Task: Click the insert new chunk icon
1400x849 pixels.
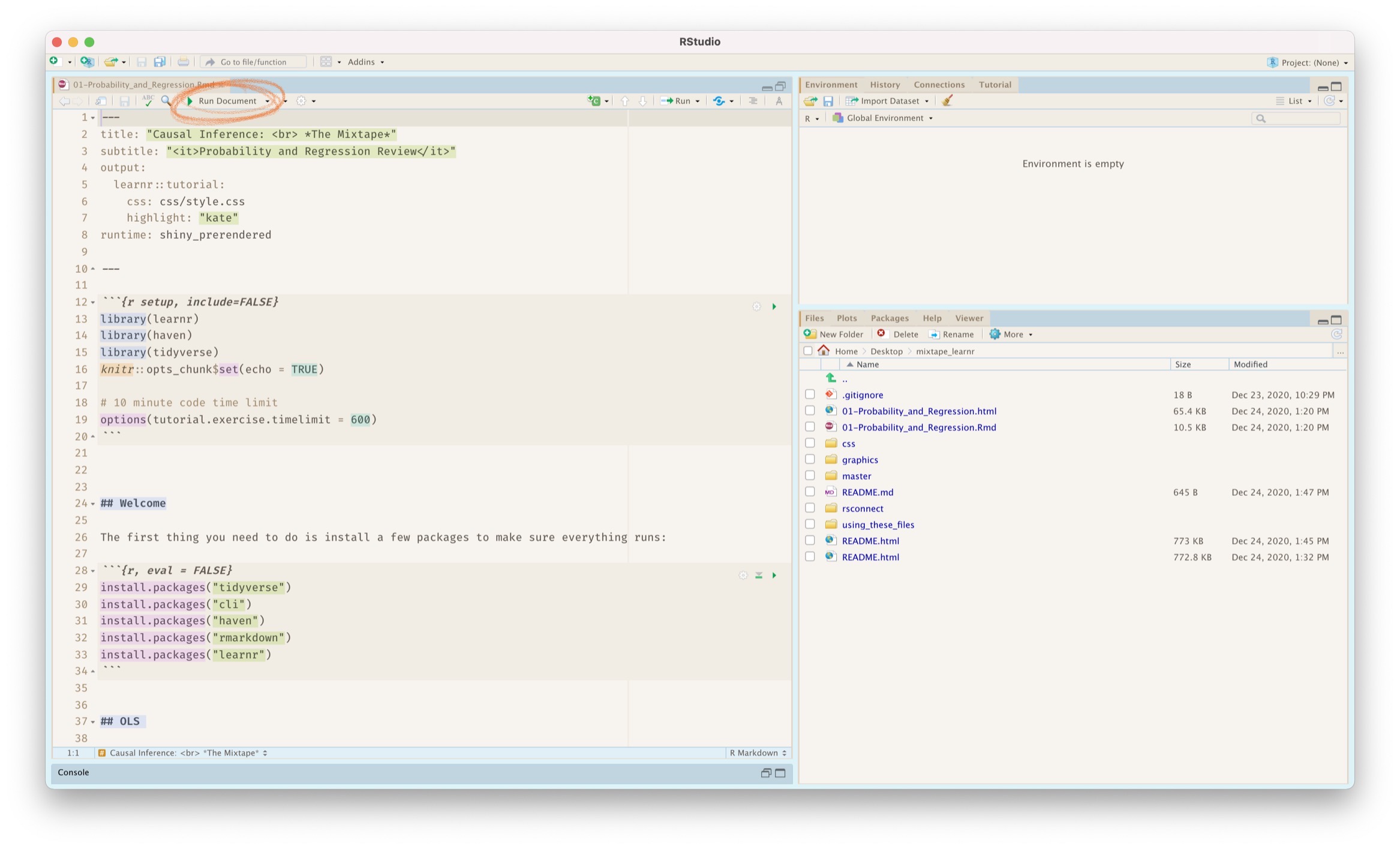Action: (x=594, y=101)
